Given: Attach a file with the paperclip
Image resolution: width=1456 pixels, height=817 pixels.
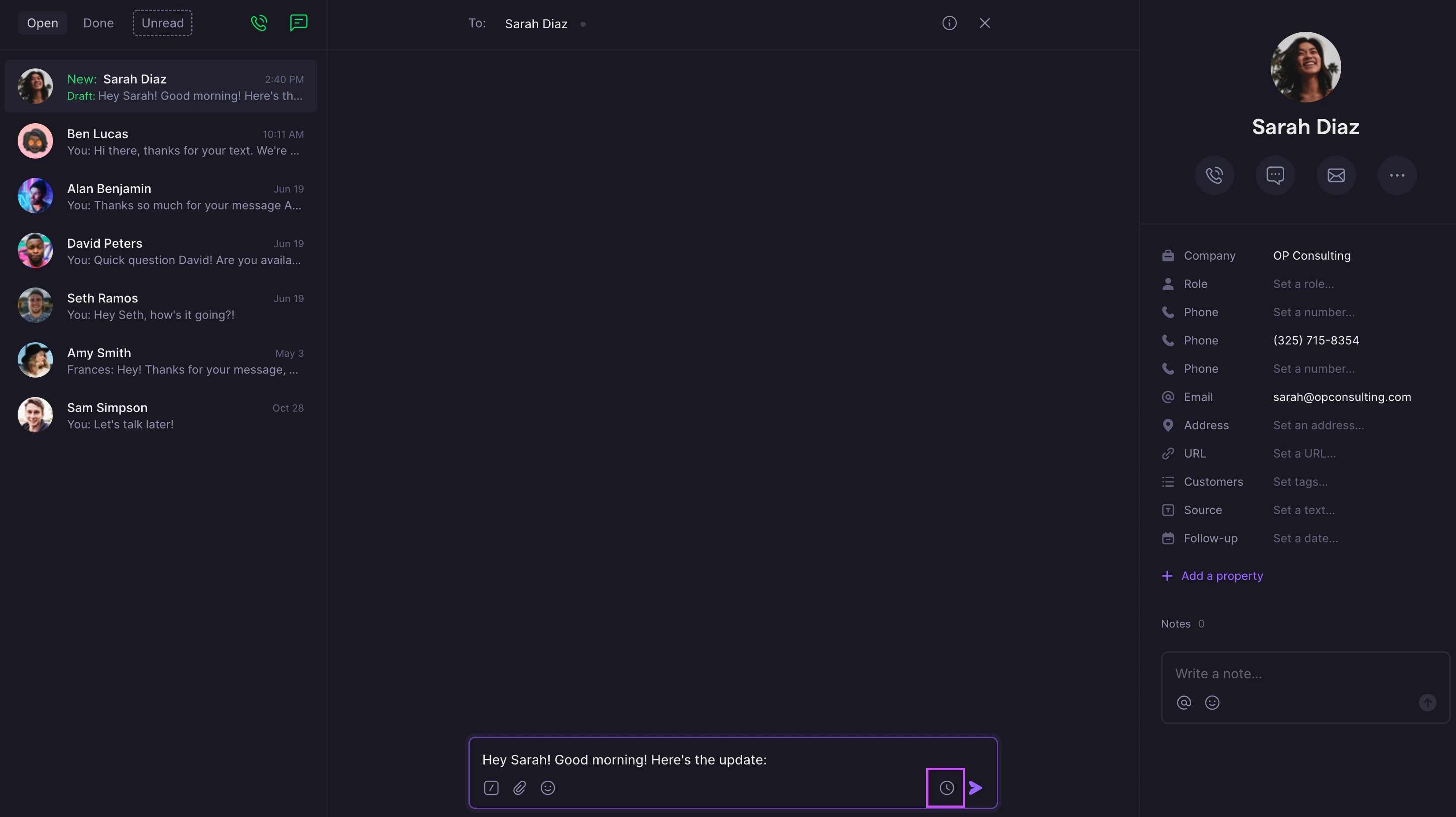Looking at the screenshot, I should point(520,787).
